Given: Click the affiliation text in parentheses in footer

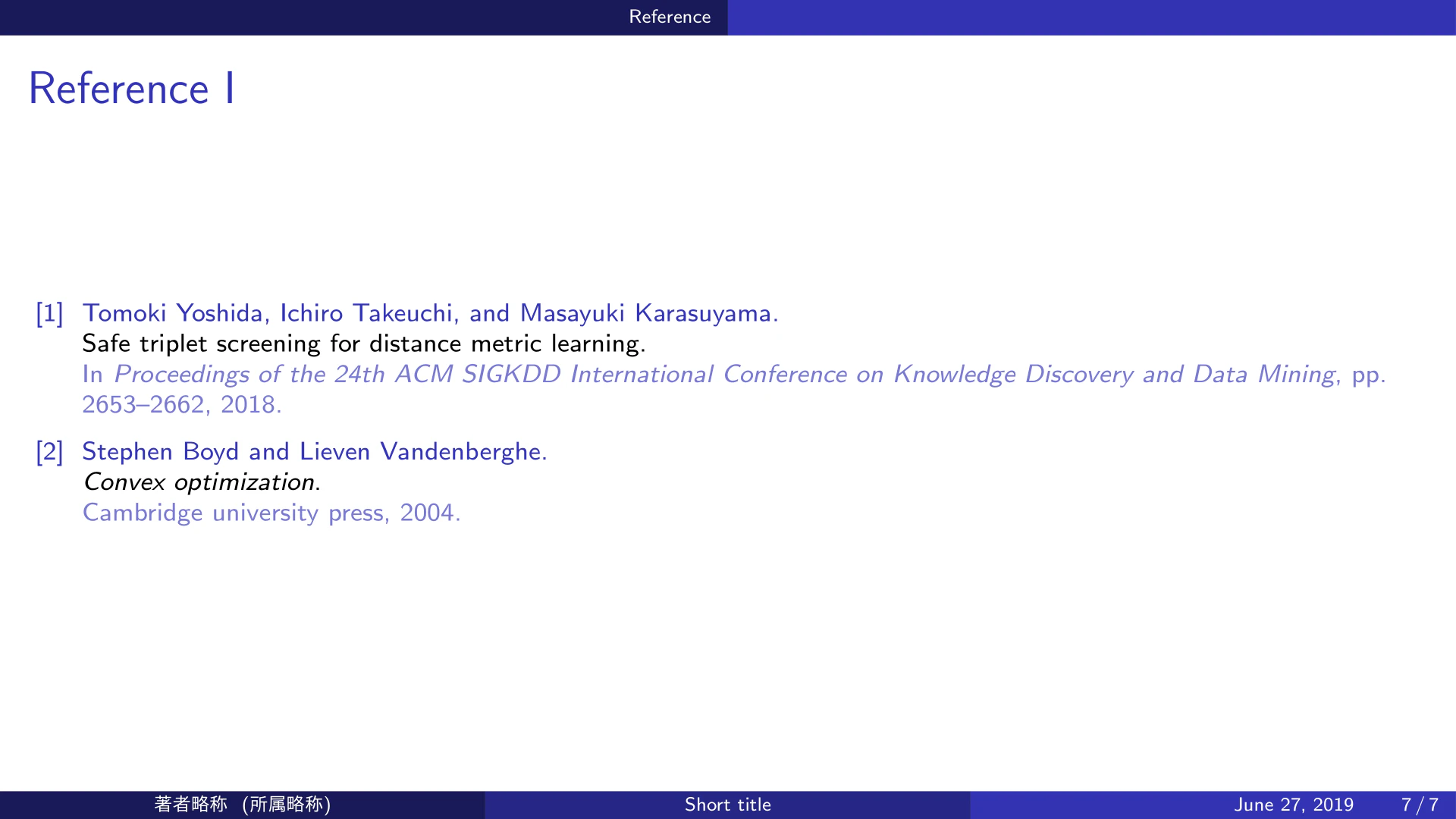Looking at the screenshot, I should tap(287, 805).
